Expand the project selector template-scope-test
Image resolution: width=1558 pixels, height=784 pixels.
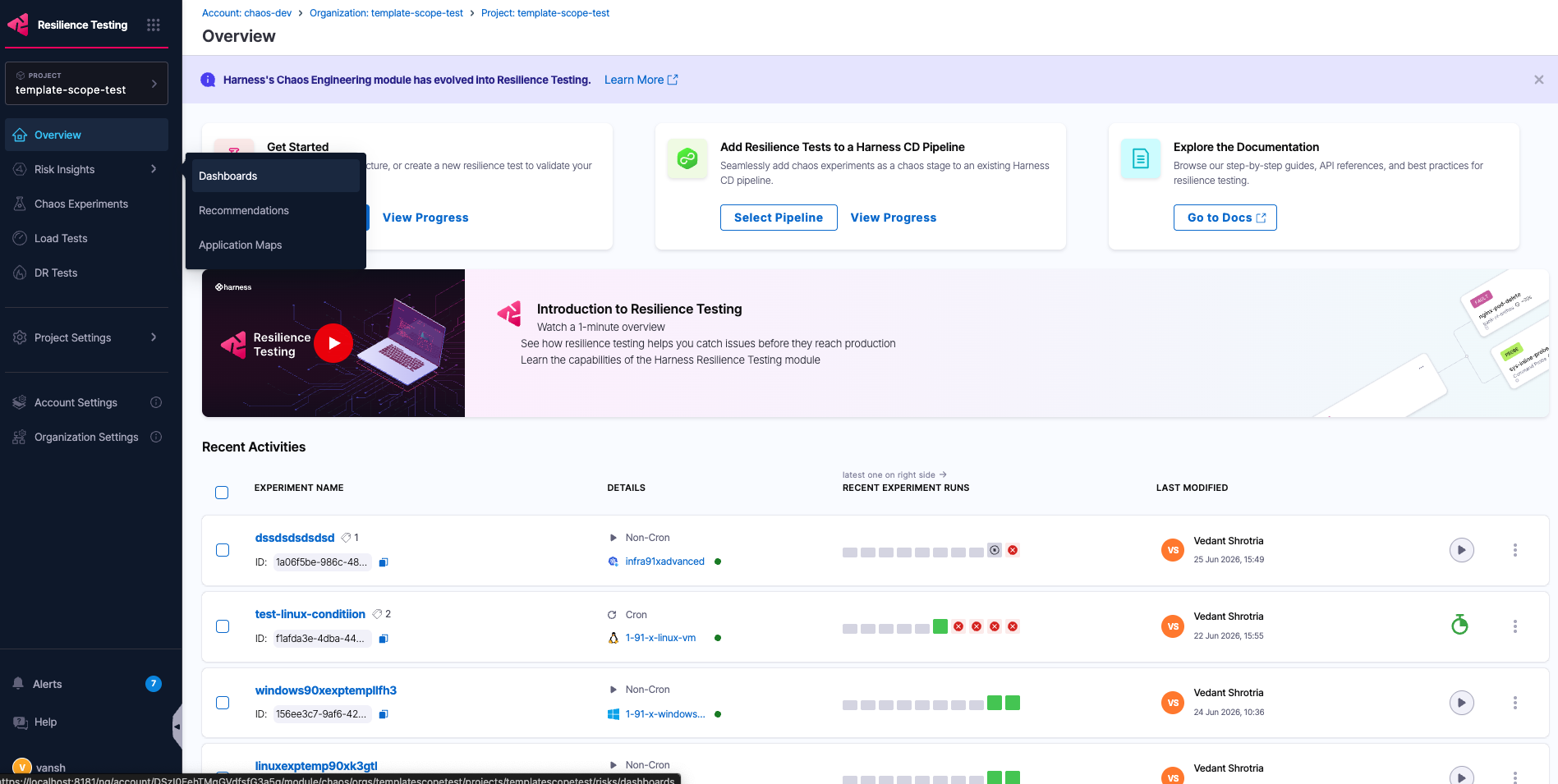(86, 84)
